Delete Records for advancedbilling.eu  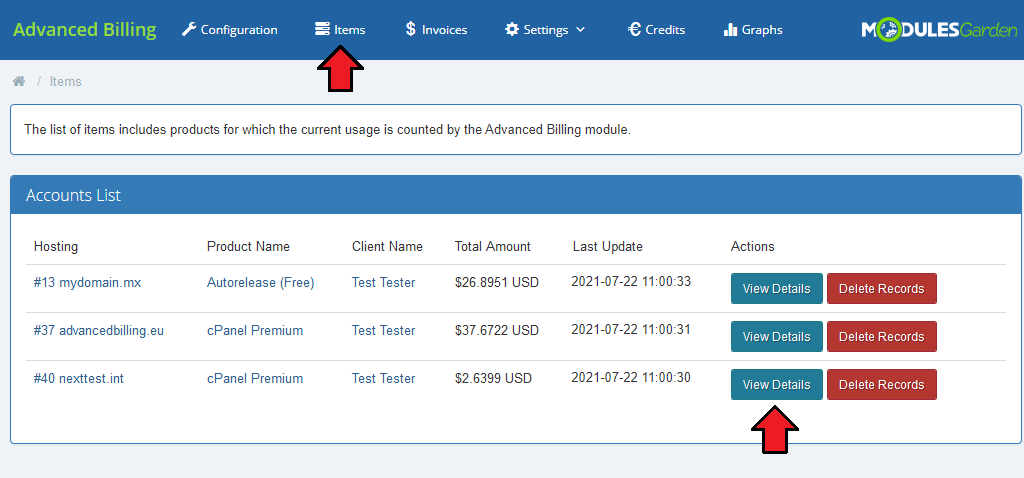coord(882,336)
